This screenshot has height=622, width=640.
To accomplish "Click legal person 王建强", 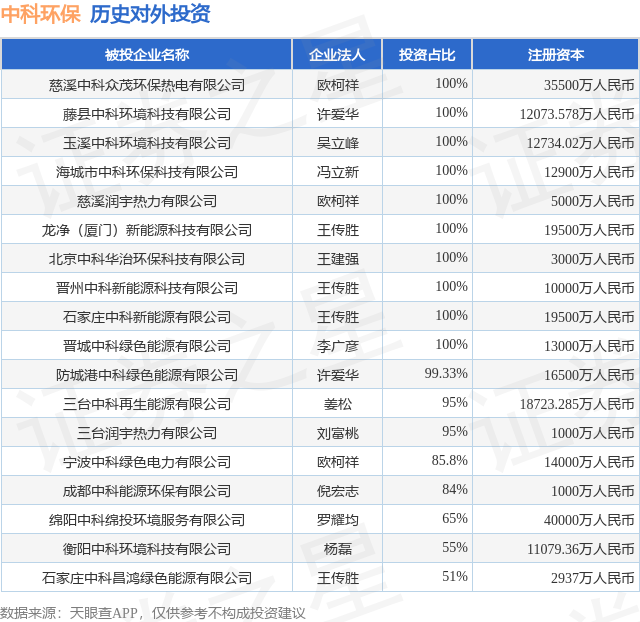I will click(x=338, y=259).
